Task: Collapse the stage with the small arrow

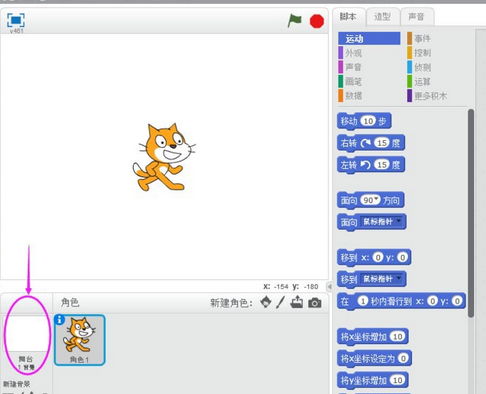Action: click(x=330, y=286)
